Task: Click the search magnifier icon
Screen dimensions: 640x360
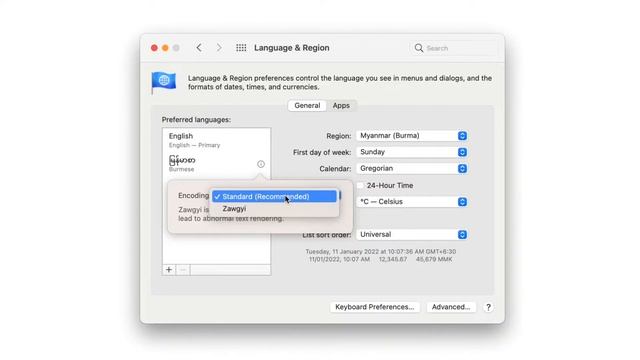Action: point(418,48)
